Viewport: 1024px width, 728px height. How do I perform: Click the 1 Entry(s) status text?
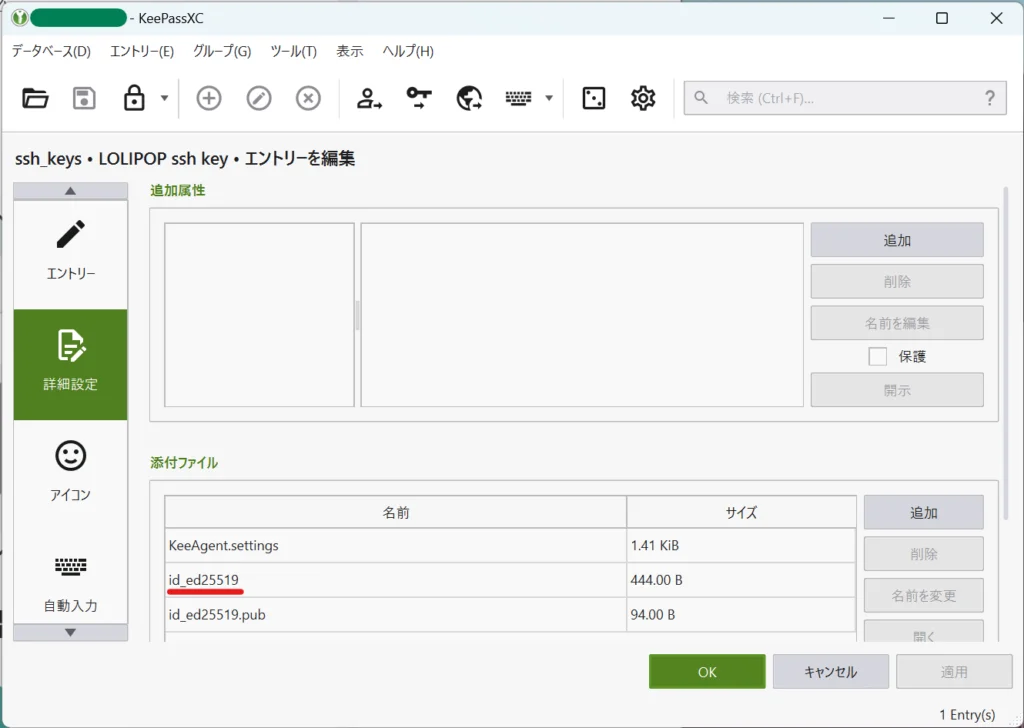point(967,715)
